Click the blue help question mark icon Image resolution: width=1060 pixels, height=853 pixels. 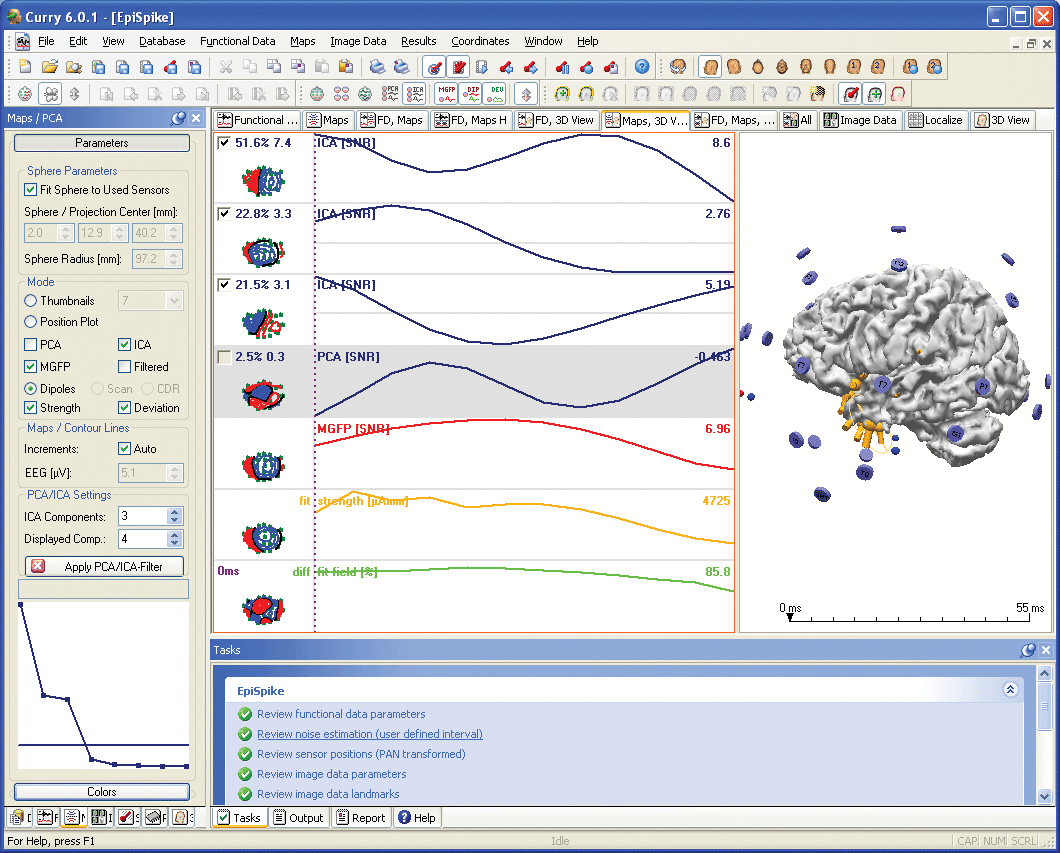642,67
